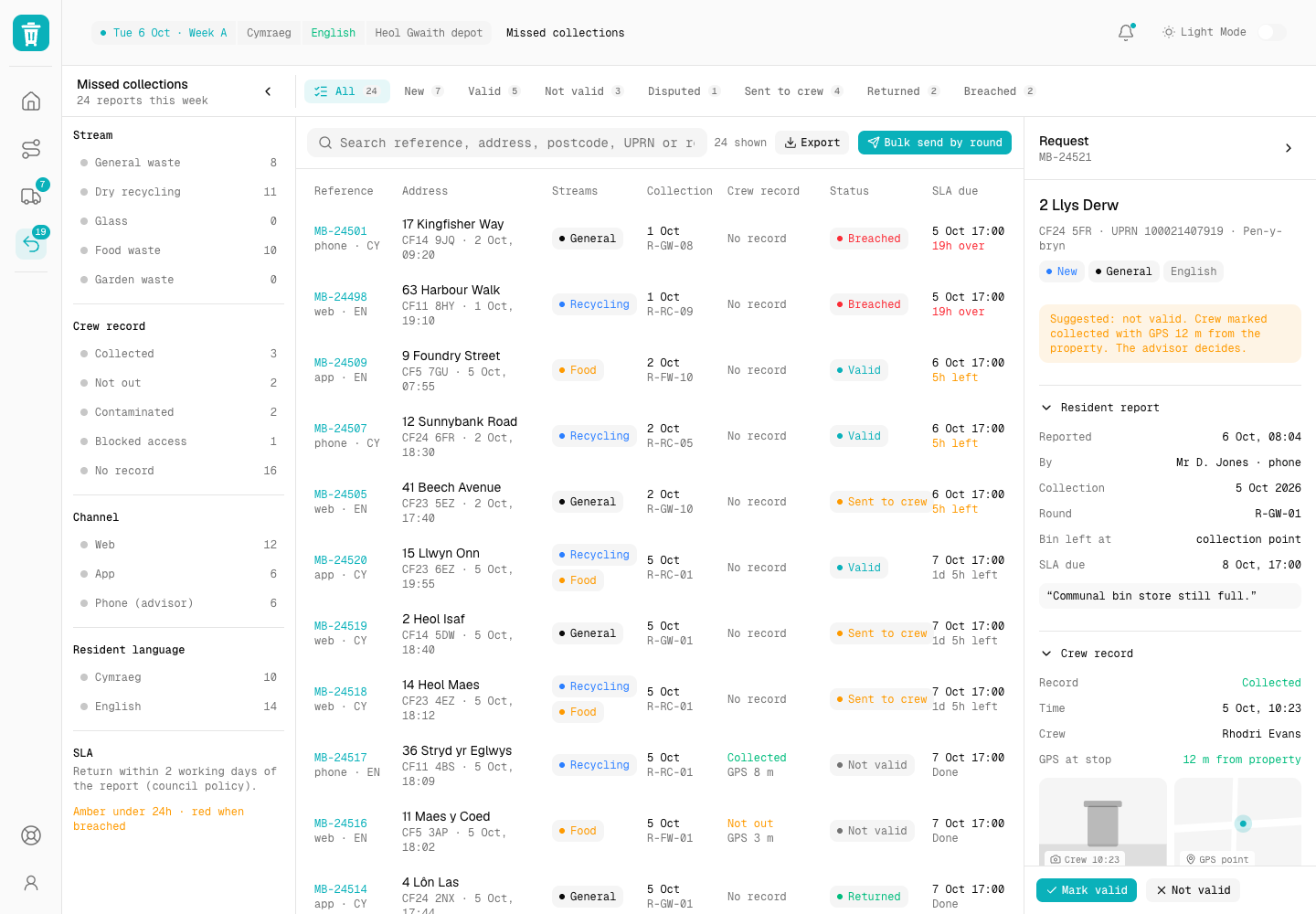Click the Breached status on 63 Harbour Walk
Viewport: 1316px width, 914px height.
(x=868, y=304)
